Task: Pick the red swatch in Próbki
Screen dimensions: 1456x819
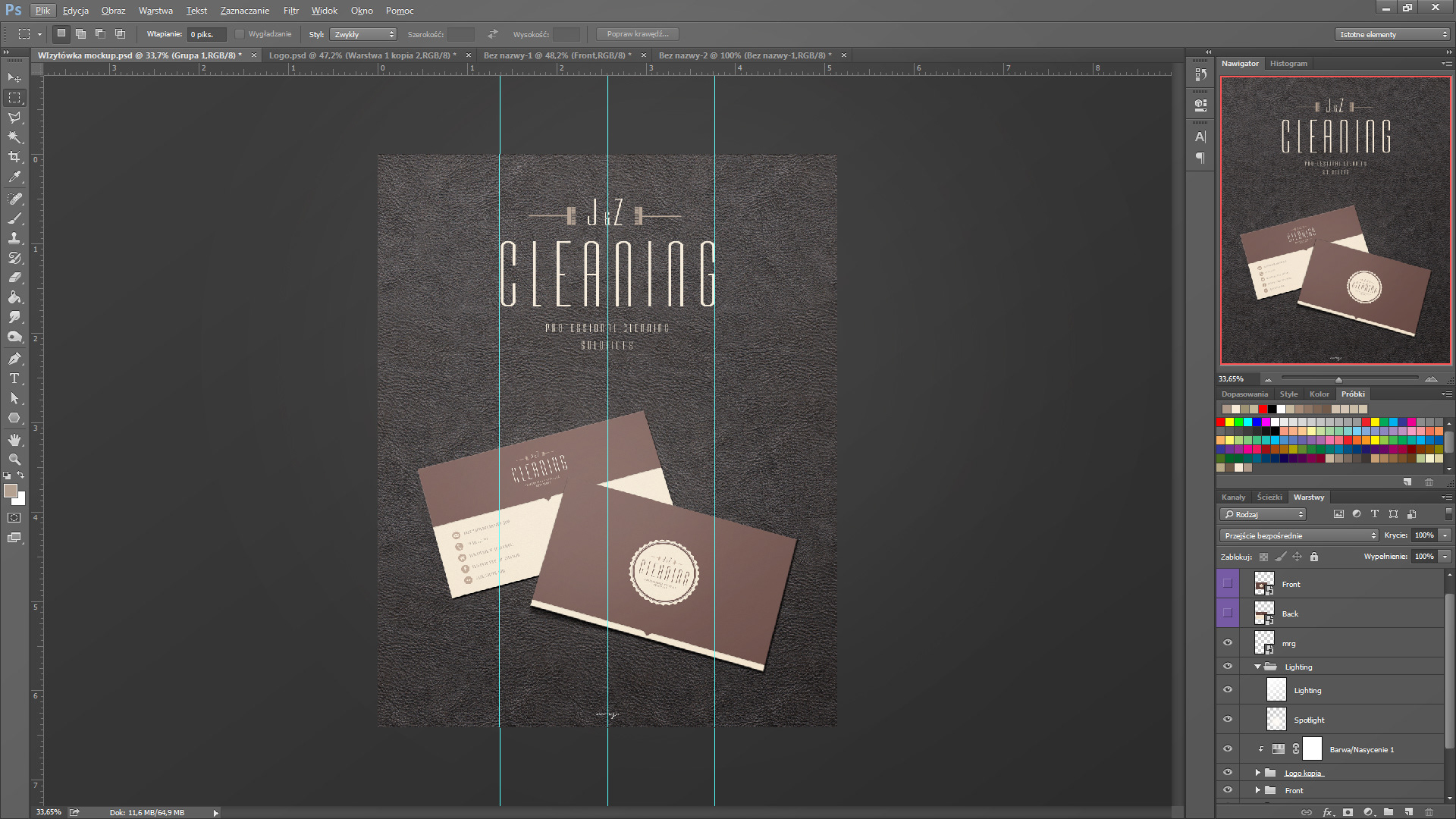Action: tap(1221, 422)
